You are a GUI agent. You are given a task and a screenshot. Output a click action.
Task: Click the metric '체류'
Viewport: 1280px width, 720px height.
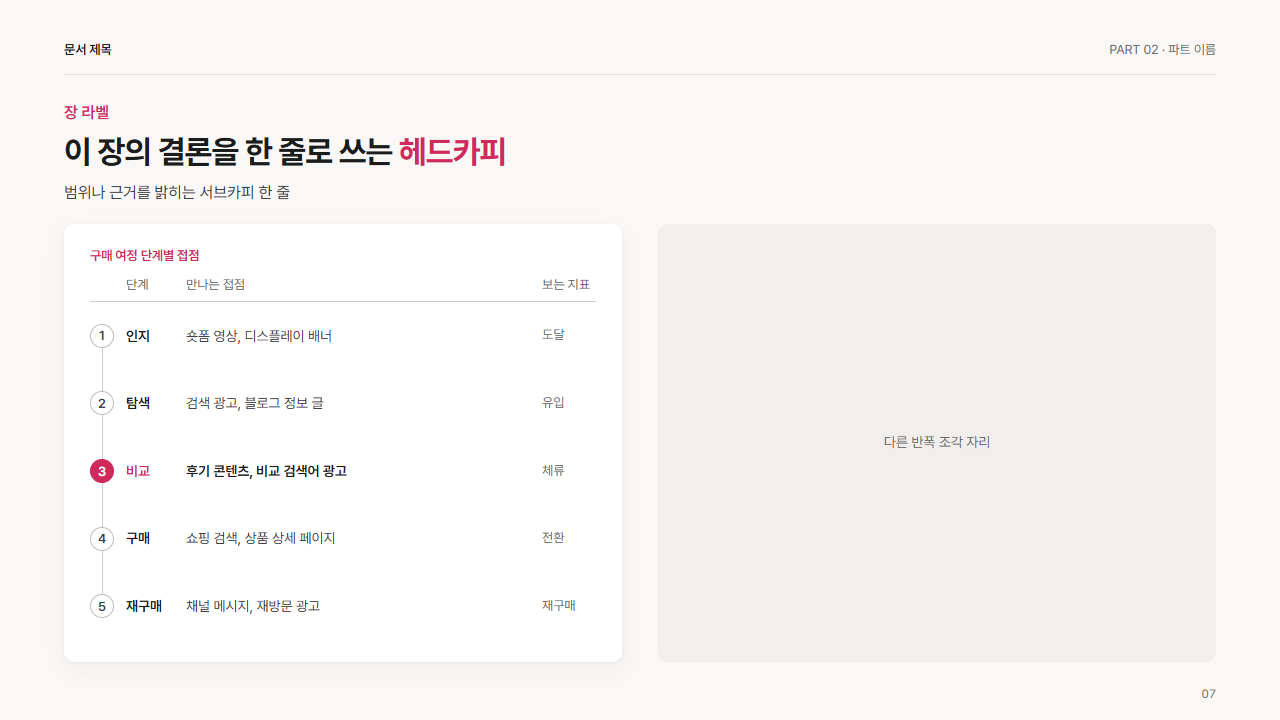(x=553, y=470)
